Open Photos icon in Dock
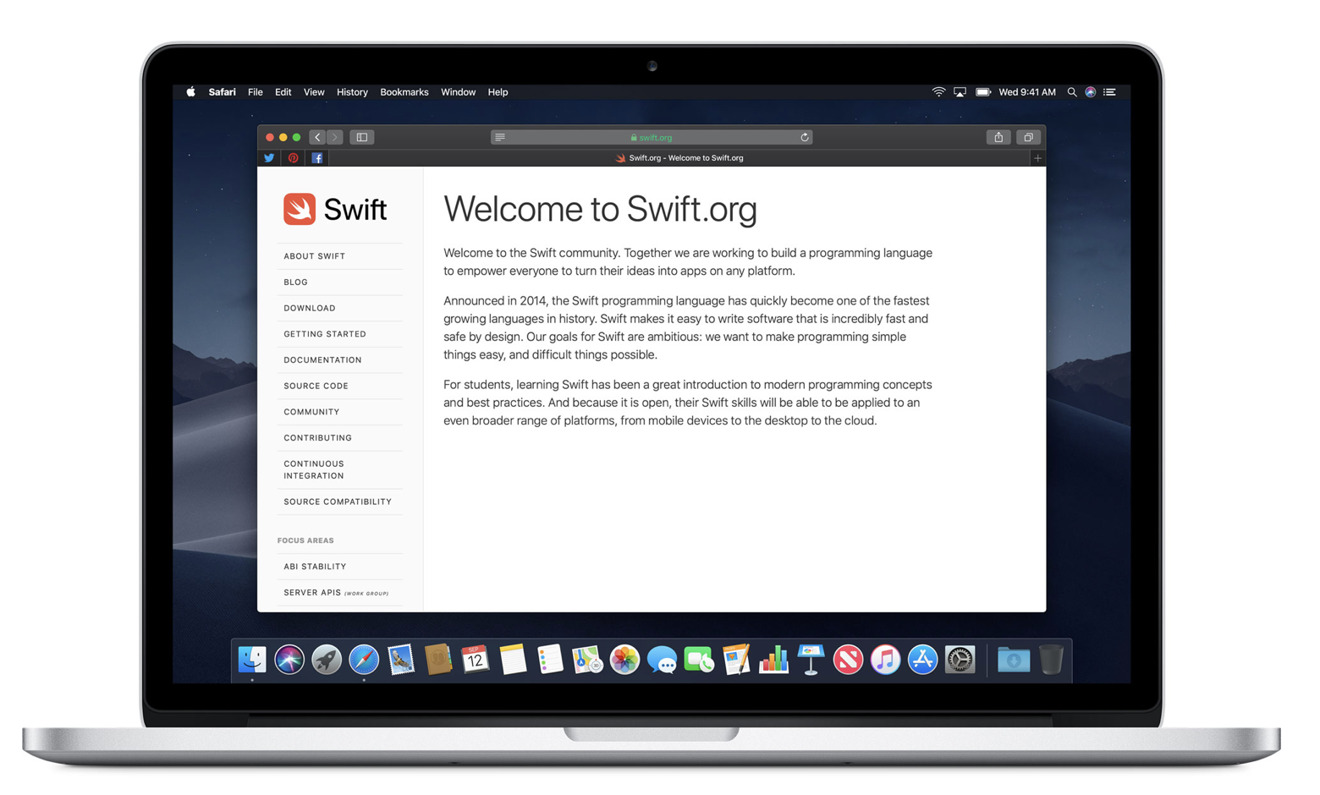Viewport: 1320px width, 795px height. [x=624, y=660]
